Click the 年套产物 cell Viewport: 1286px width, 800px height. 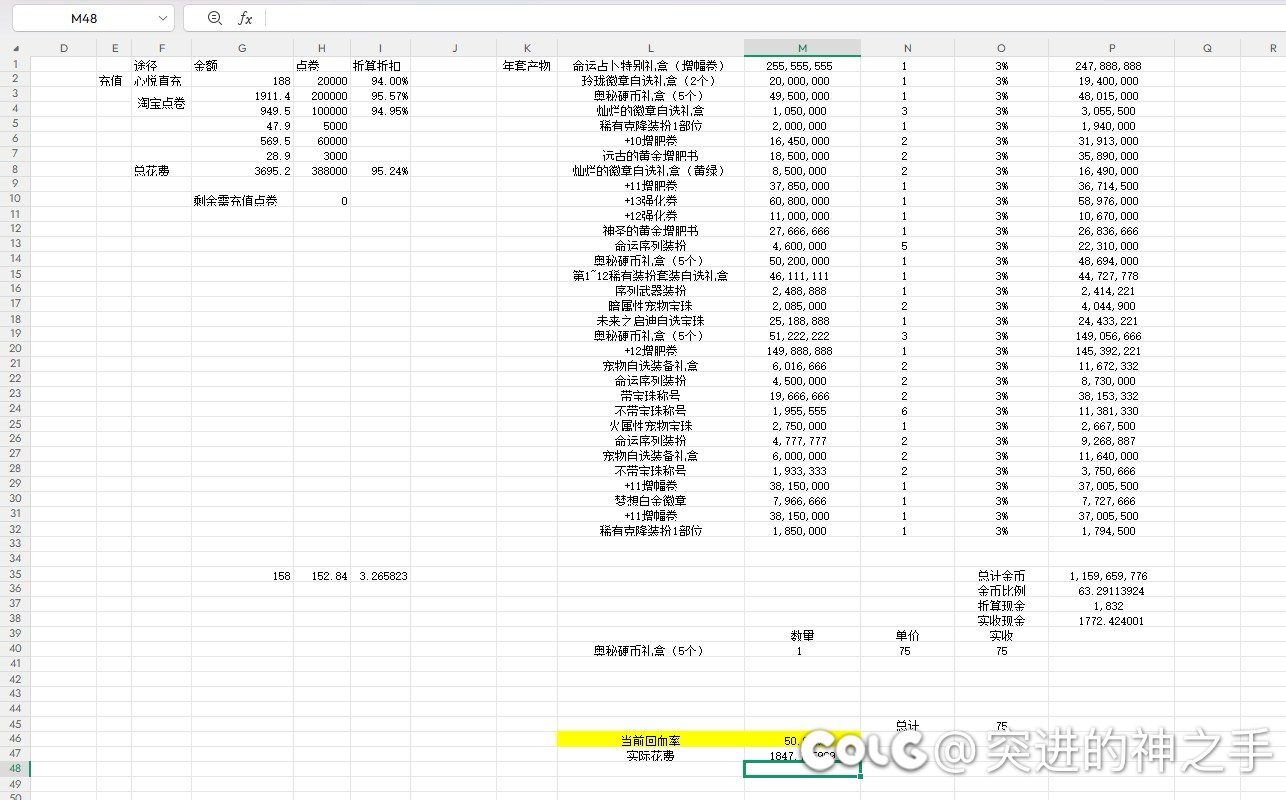click(527, 66)
